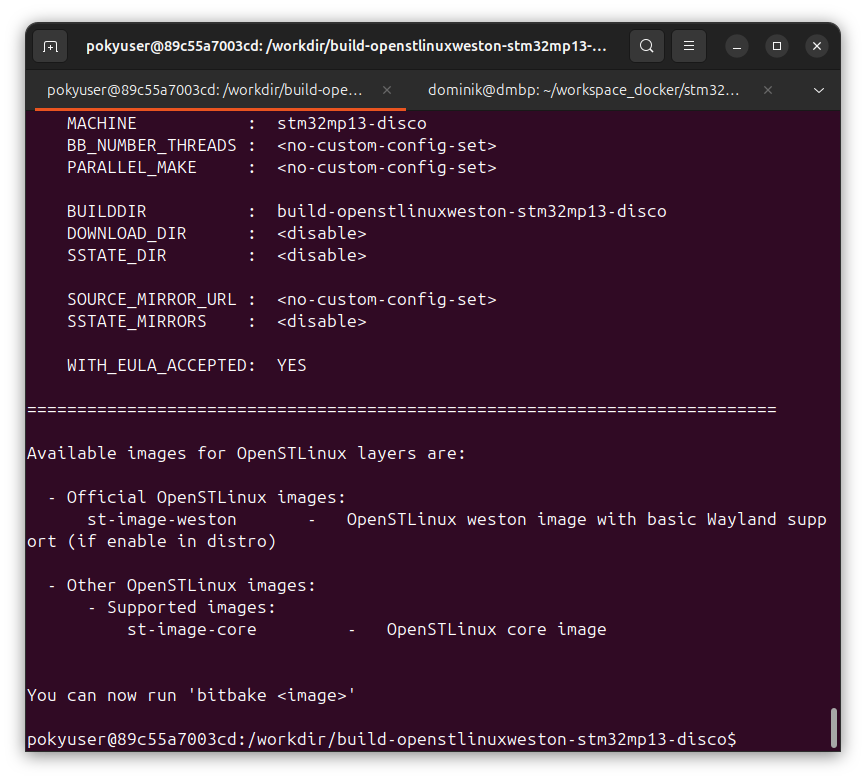Click the SOURCE_MIRROR_URL label

(x=151, y=299)
